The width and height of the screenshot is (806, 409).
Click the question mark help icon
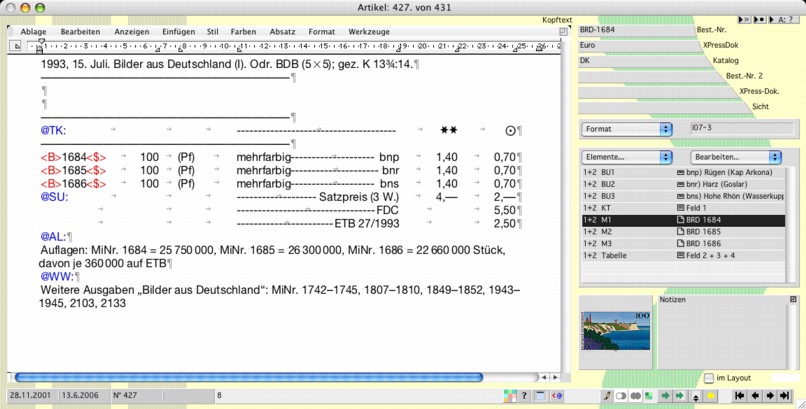pos(525,396)
